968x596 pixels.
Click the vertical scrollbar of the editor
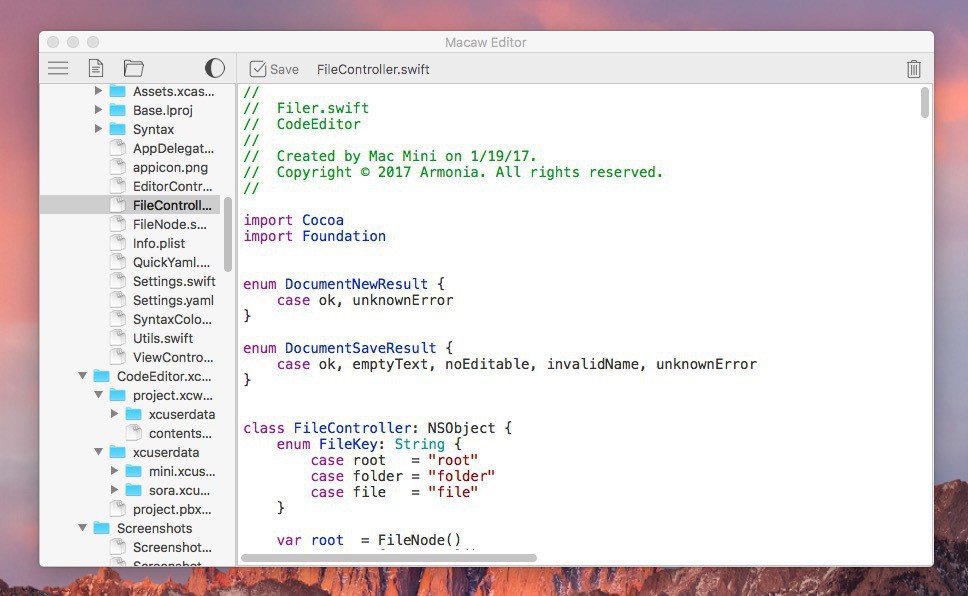point(925,103)
